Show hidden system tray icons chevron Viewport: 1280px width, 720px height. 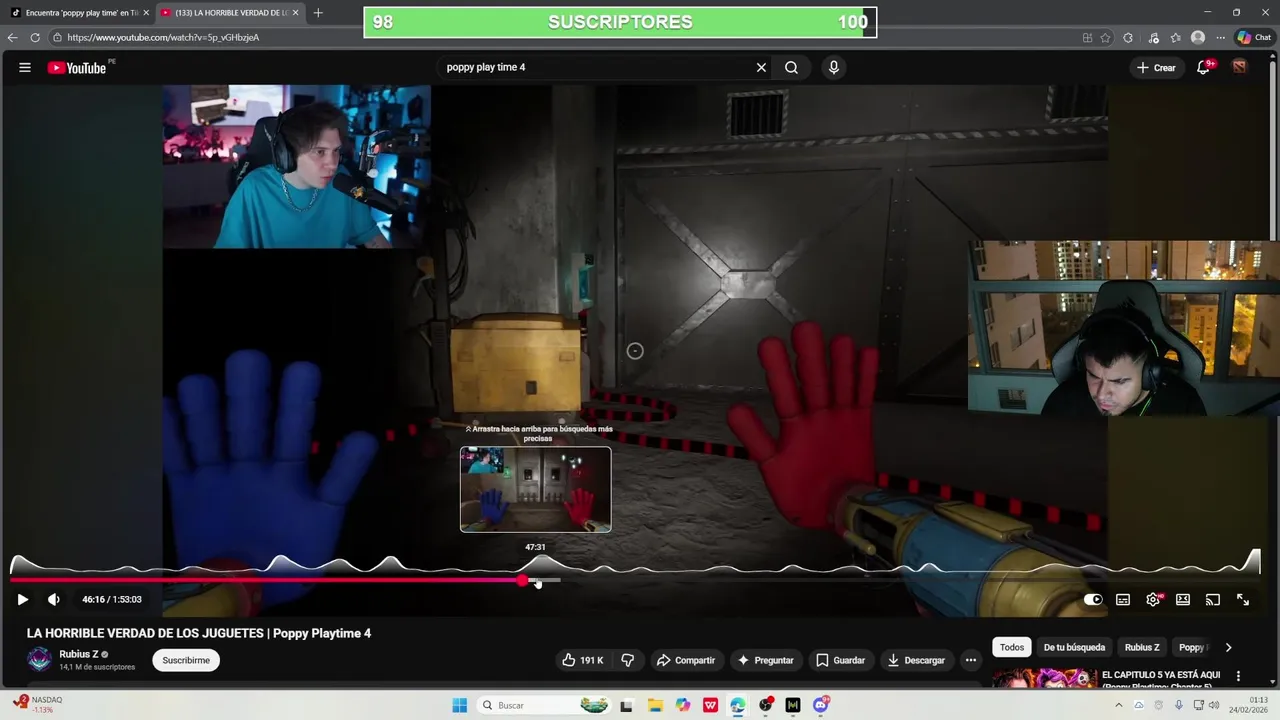[x=1118, y=705]
